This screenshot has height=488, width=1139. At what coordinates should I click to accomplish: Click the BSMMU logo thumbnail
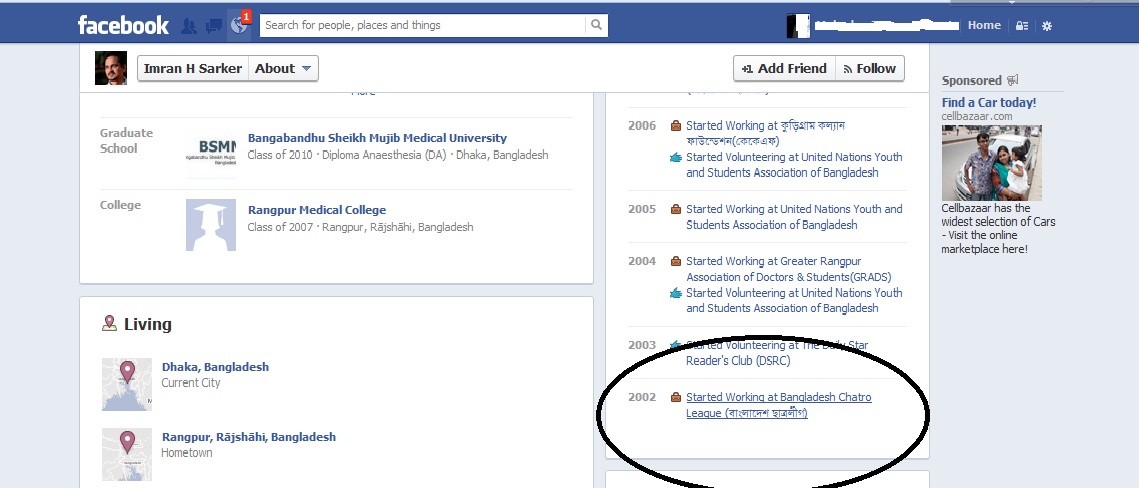pyautogui.click(x=211, y=152)
